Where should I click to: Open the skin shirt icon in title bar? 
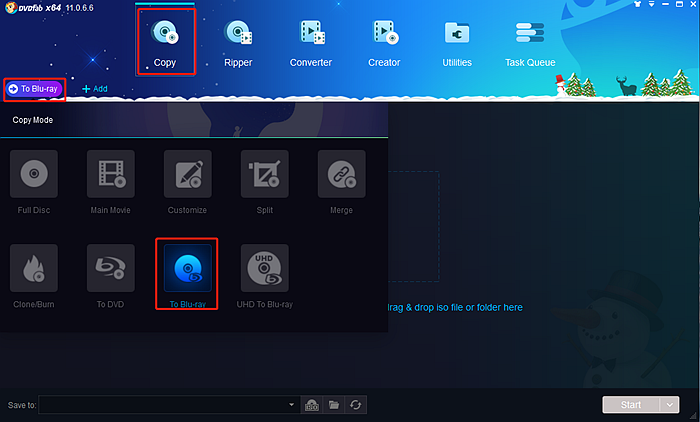point(637,4)
